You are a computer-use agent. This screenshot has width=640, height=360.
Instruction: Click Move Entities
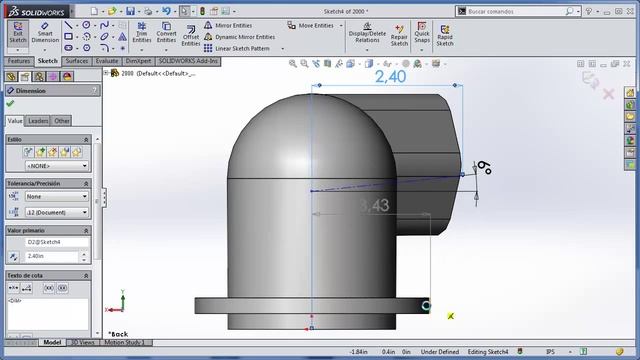[311, 25]
